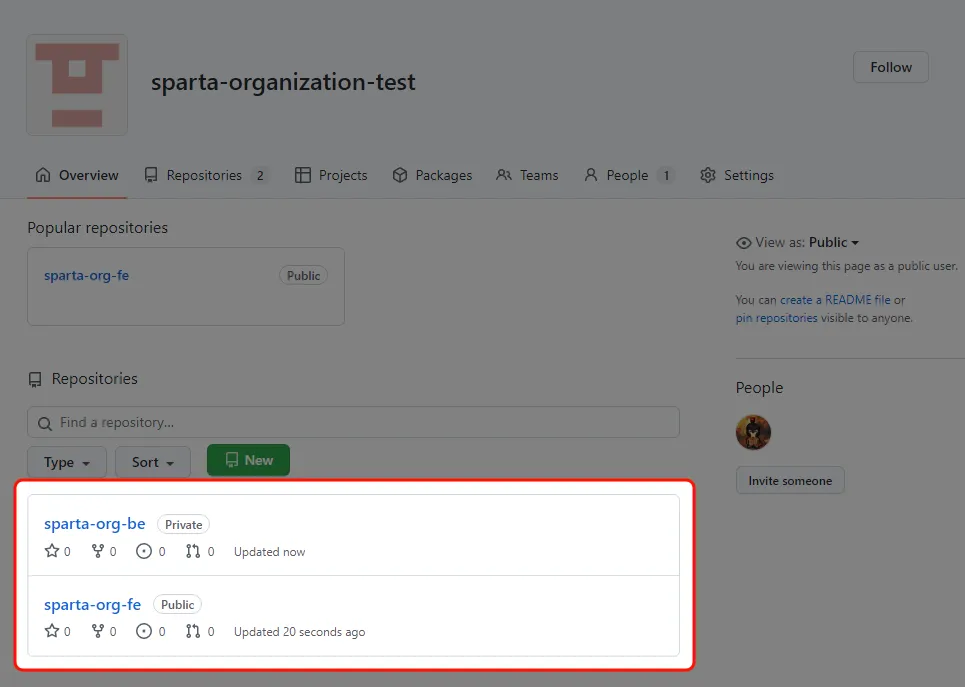Click the eye icon beside View as
This screenshot has height=687, width=965.
tap(743, 243)
